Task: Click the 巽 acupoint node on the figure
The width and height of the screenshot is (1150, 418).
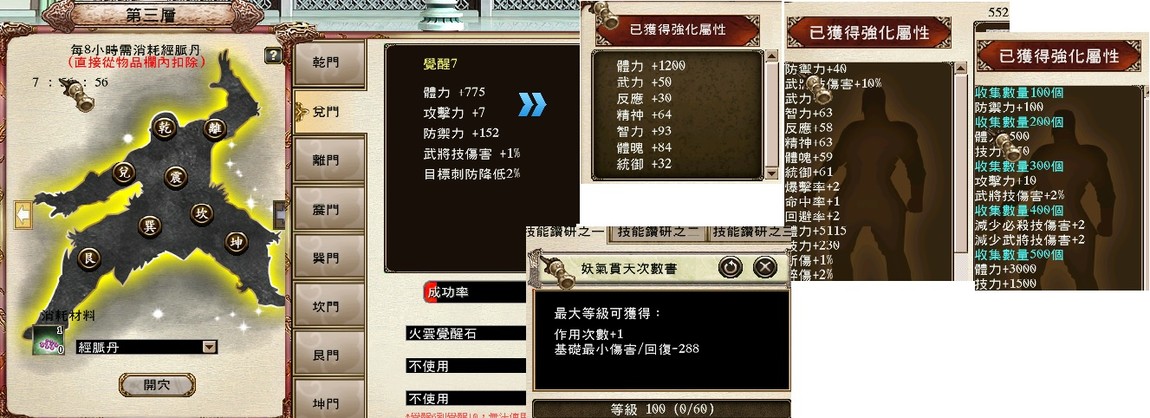Action: (150, 225)
